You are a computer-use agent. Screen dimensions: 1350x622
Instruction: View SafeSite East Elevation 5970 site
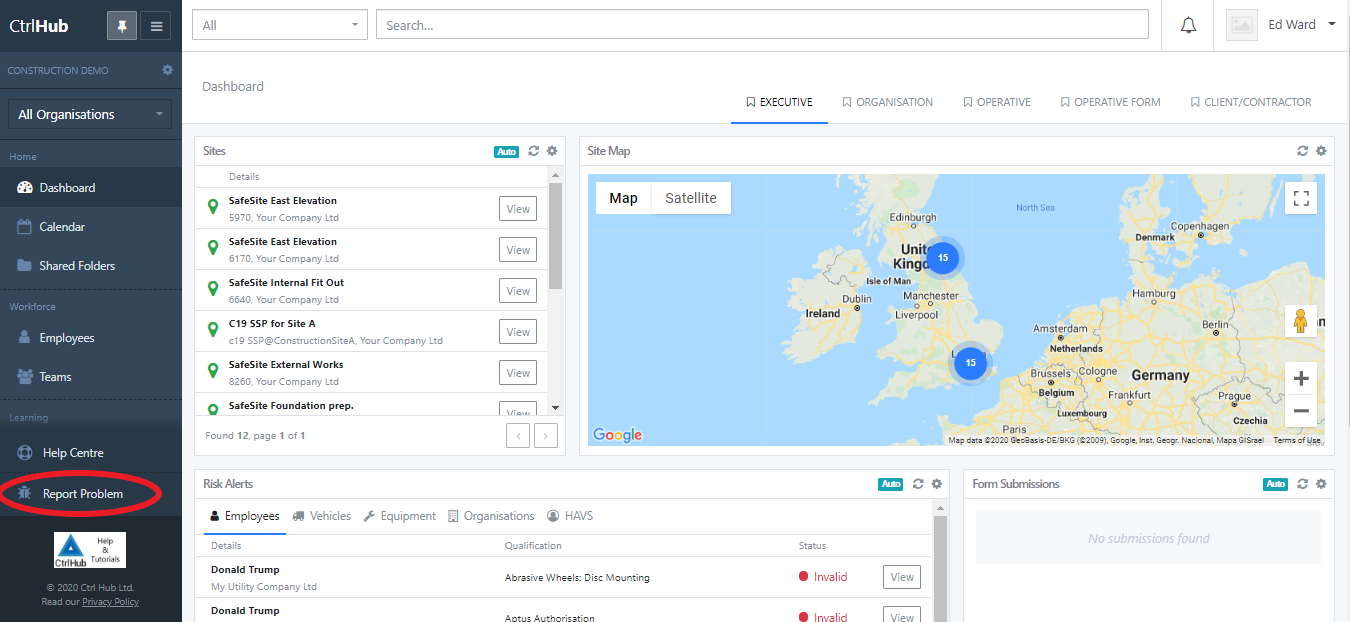point(518,209)
